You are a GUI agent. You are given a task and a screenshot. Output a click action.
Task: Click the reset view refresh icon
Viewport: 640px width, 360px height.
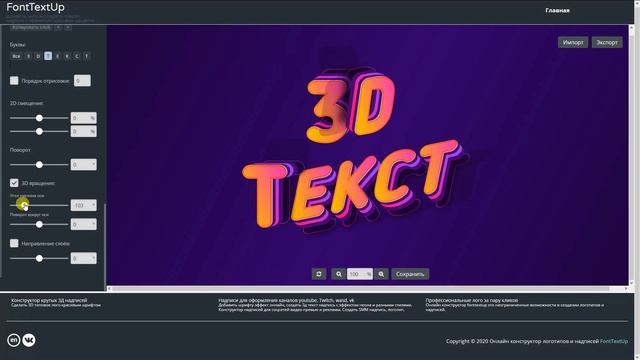pos(319,274)
